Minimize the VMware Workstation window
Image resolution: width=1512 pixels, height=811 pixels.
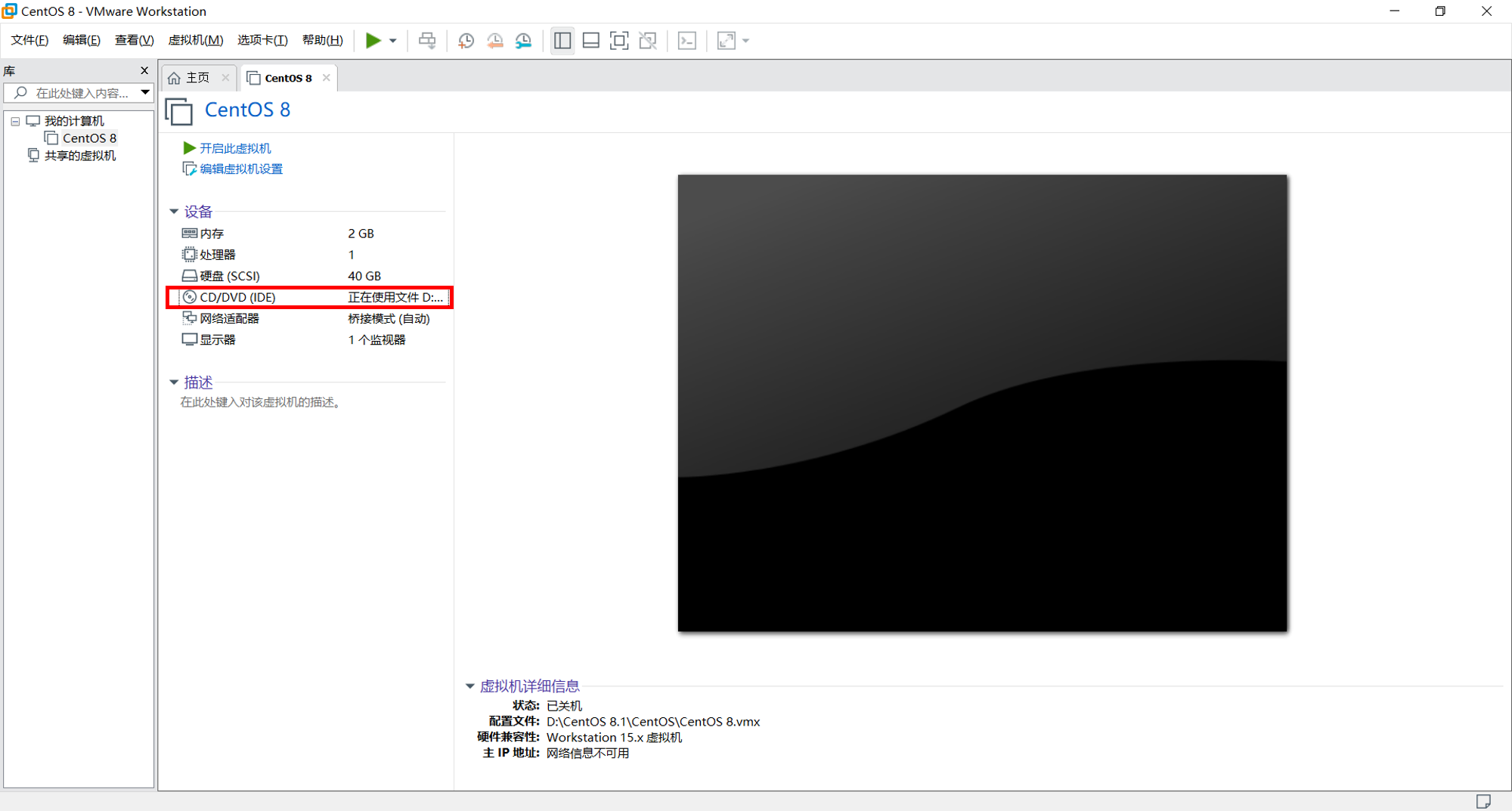pyautogui.click(x=1395, y=11)
